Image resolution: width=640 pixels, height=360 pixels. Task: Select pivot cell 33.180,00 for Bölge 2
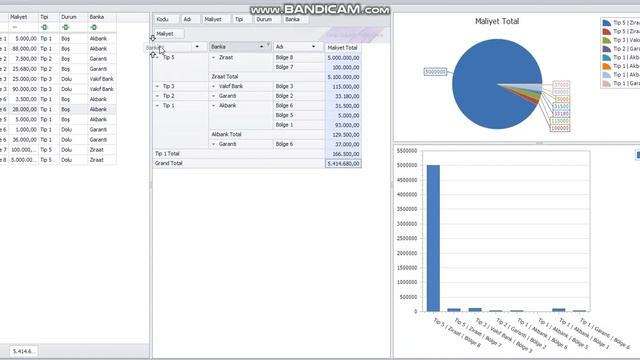click(343, 96)
